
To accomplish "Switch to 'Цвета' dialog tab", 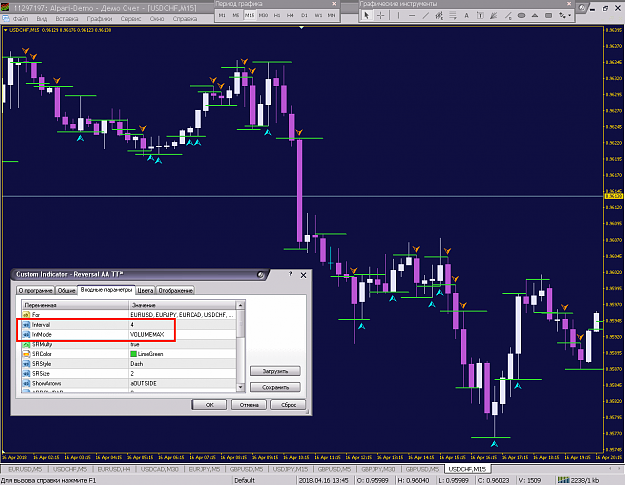I will [x=145, y=291].
